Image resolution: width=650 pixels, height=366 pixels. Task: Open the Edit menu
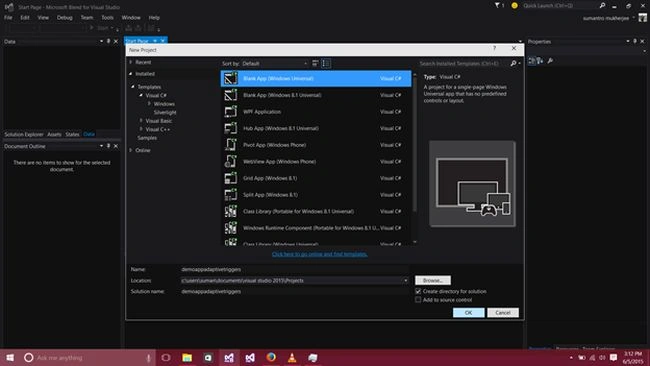pos(25,17)
